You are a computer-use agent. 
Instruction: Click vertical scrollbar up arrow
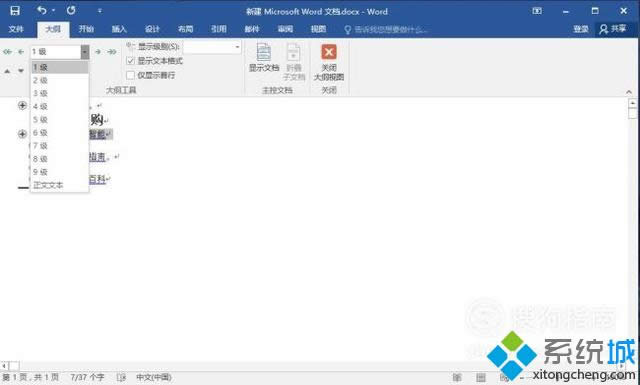pos(632,103)
